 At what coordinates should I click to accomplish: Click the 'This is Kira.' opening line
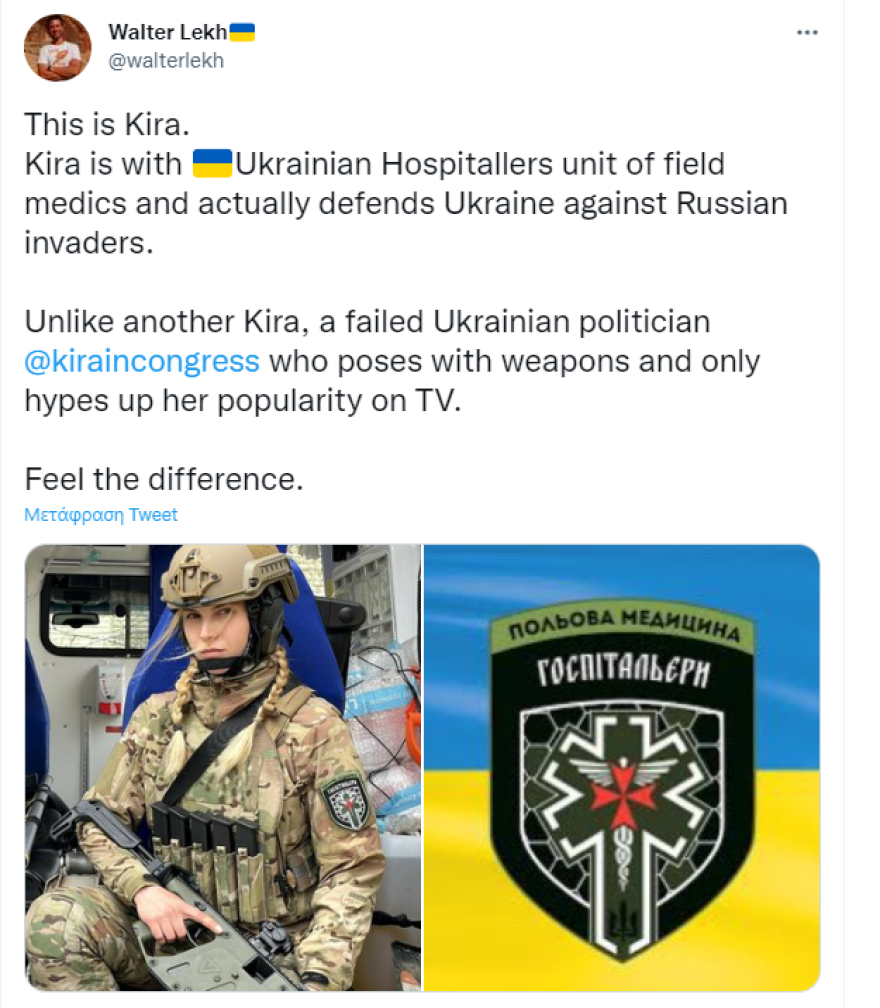106,126
